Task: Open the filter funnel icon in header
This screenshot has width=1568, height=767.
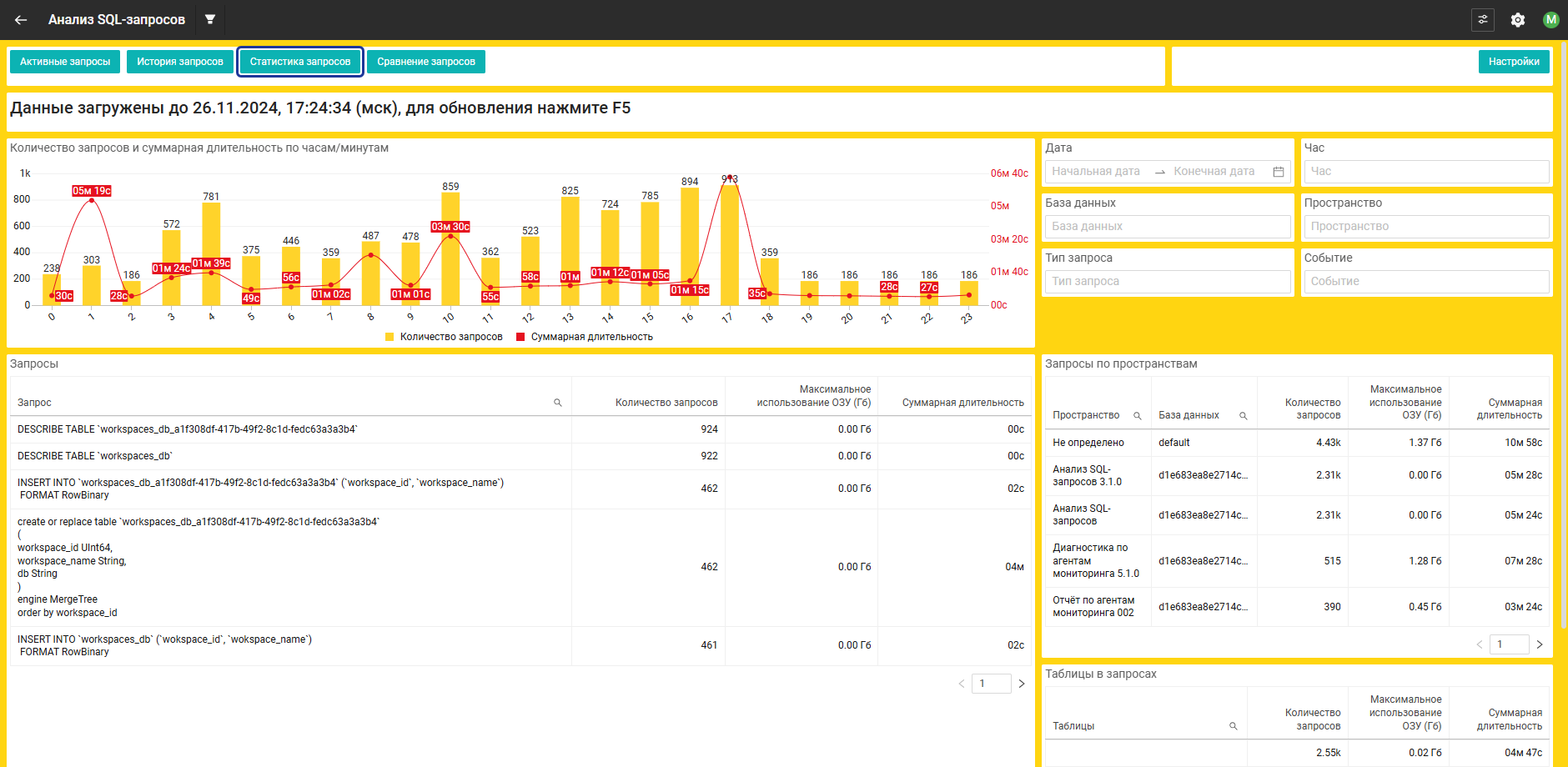Action: [210, 19]
